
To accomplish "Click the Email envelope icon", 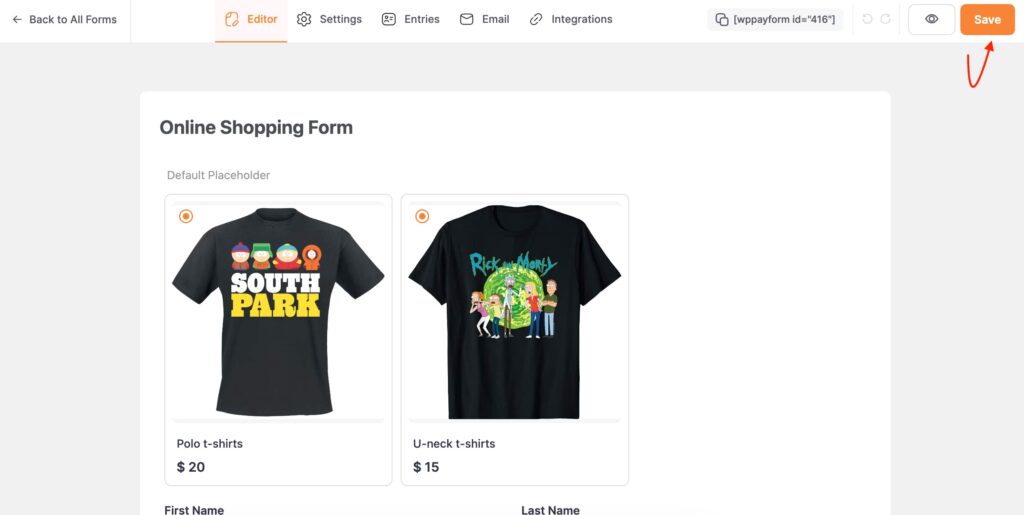I will (x=466, y=20).
